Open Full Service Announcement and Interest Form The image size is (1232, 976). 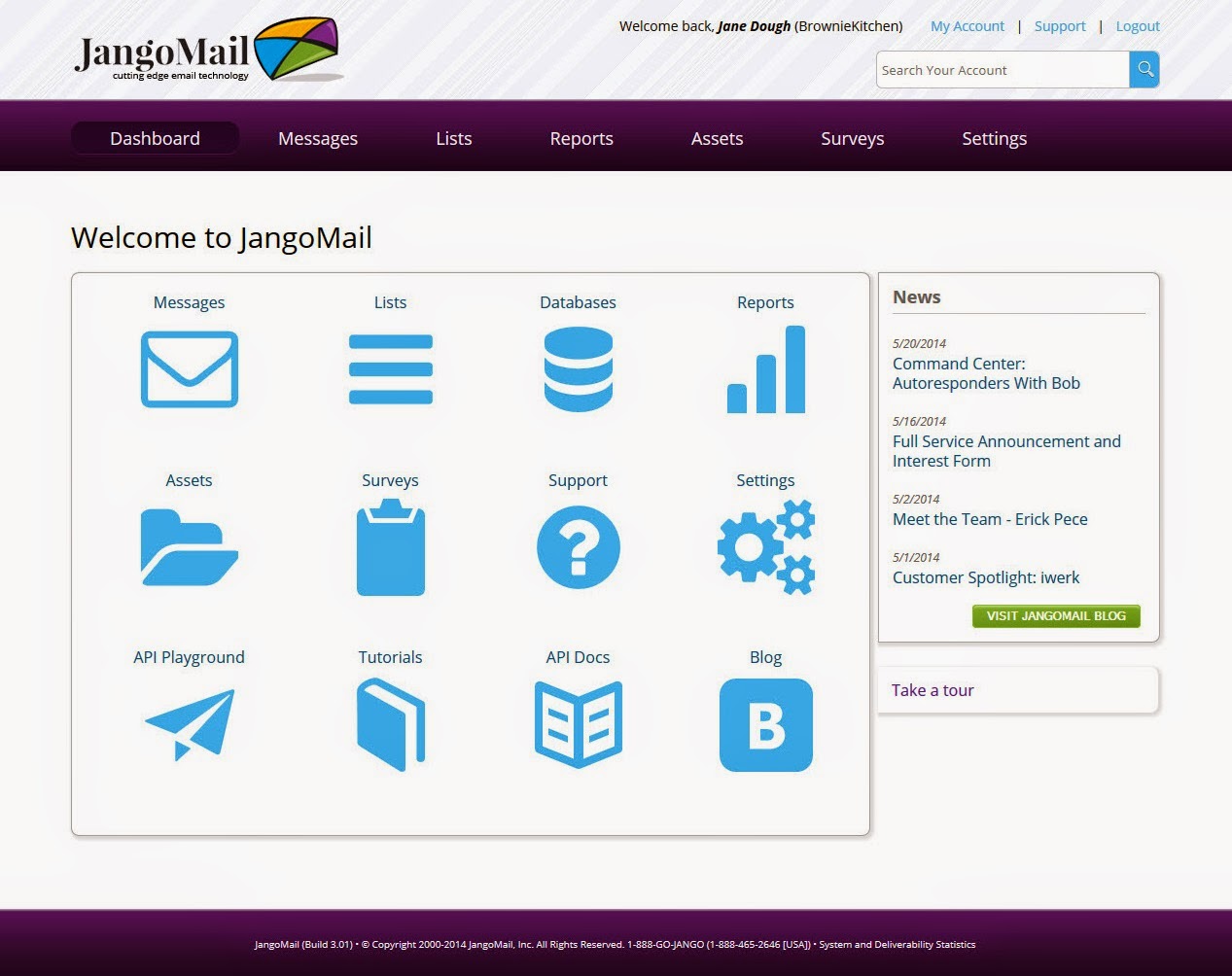click(x=1006, y=451)
